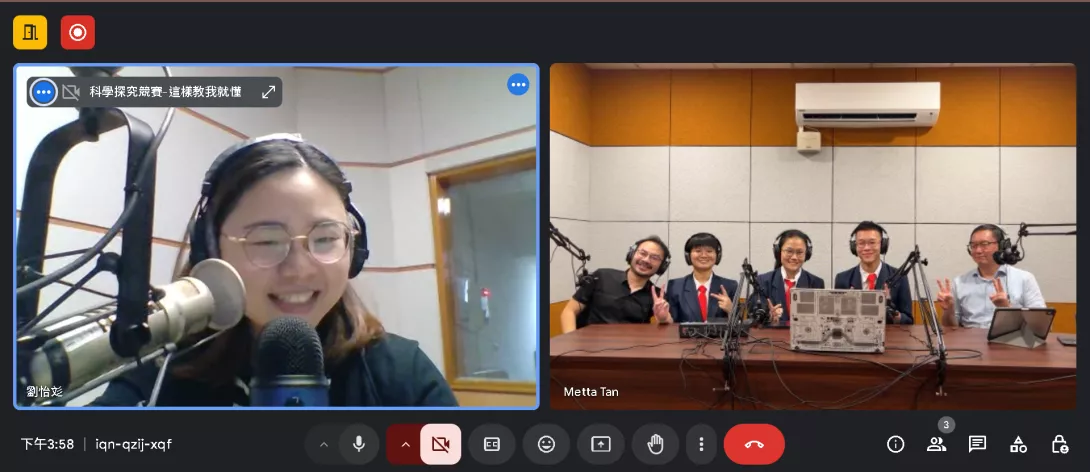Show the participants panel
The image size is (1090, 472).
point(936,444)
